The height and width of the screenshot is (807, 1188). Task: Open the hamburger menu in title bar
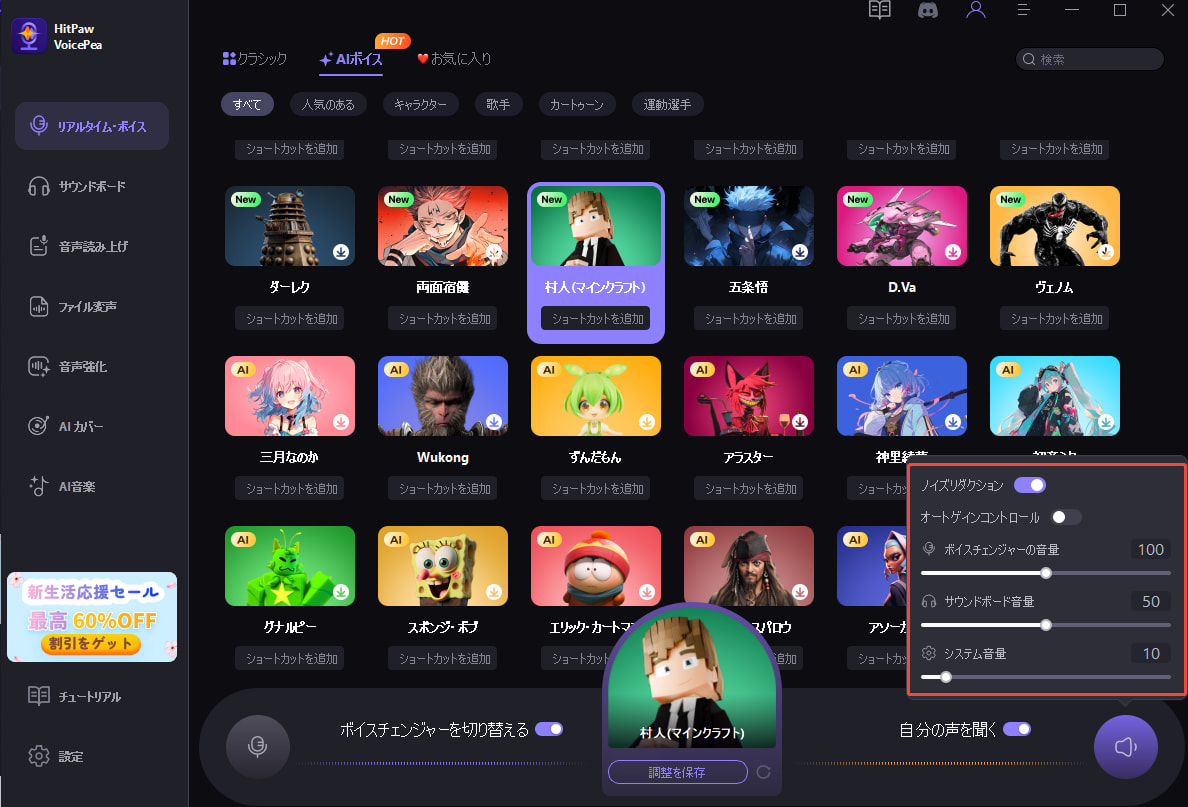(1024, 10)
